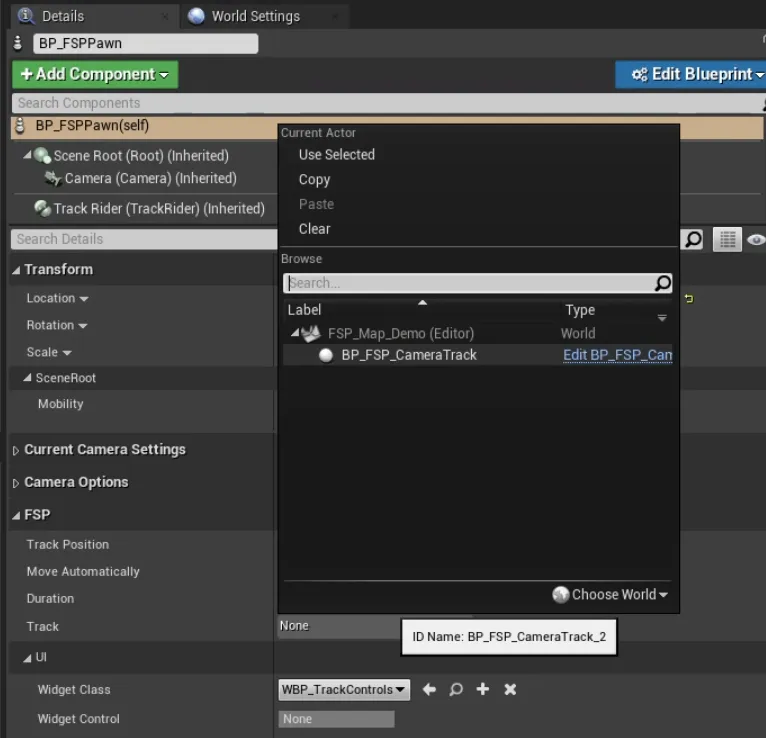Collapse the FSP_Map_Demo tree node

click(295, 333)
